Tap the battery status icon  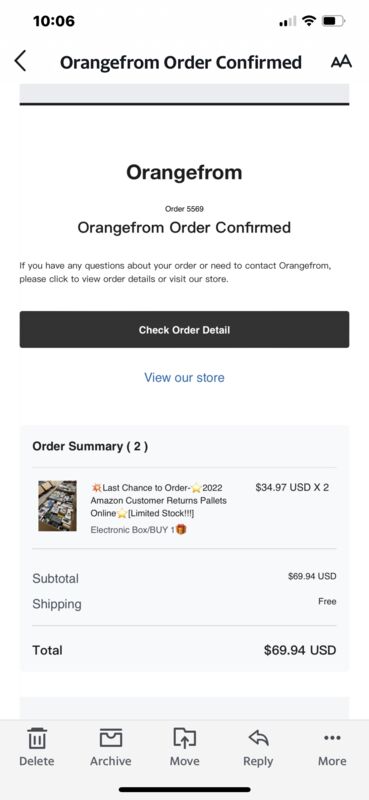point(334,21)
